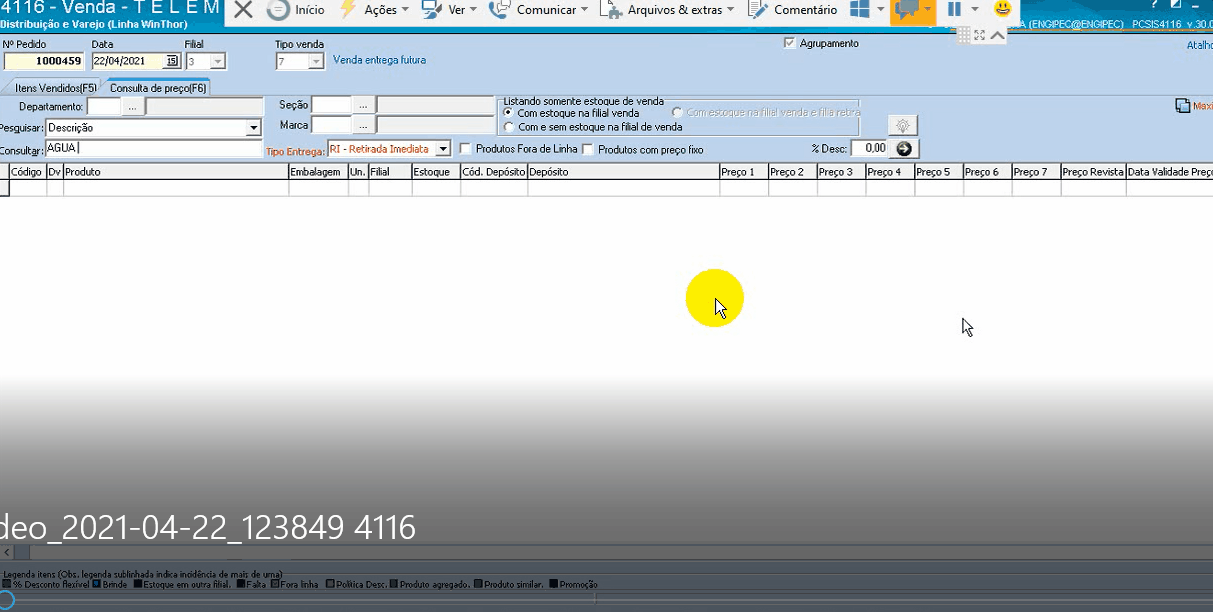The image size is (1213, 612).
Task: Click the Preço 1 column header
Action: click(x=743, y=172)
